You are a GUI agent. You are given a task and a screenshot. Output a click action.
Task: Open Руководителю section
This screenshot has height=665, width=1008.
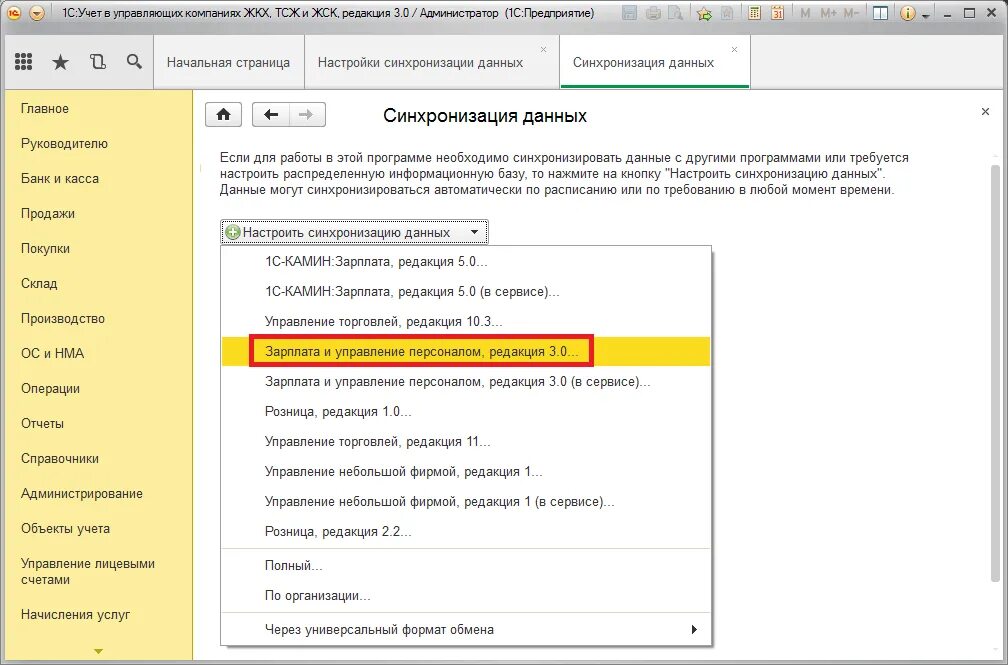click(x=64, y=143)
